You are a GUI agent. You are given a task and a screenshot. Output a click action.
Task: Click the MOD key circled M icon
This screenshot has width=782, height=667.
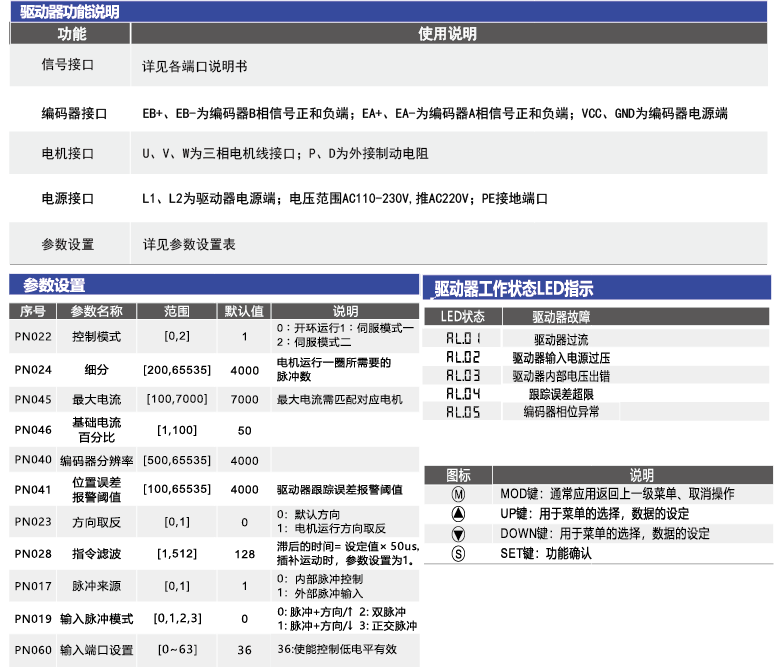[x=458, y=494]
